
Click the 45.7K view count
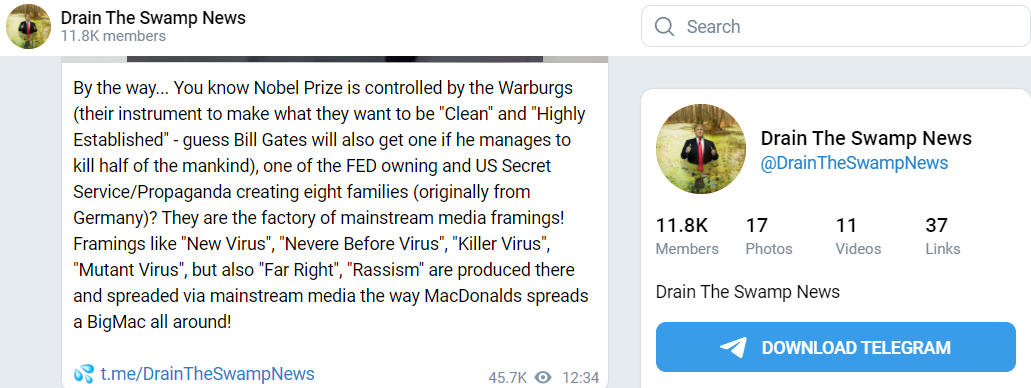508,377
